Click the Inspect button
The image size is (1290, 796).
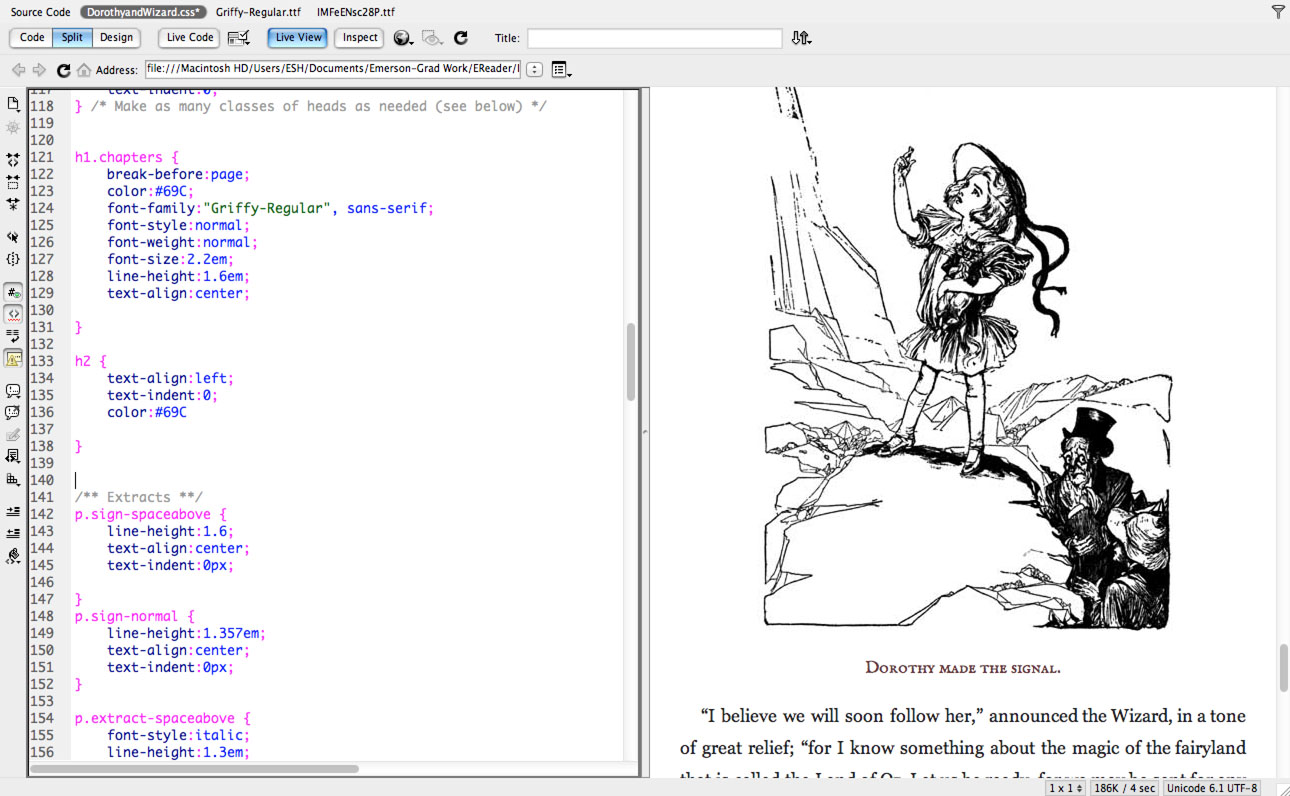tap(360, 38)
